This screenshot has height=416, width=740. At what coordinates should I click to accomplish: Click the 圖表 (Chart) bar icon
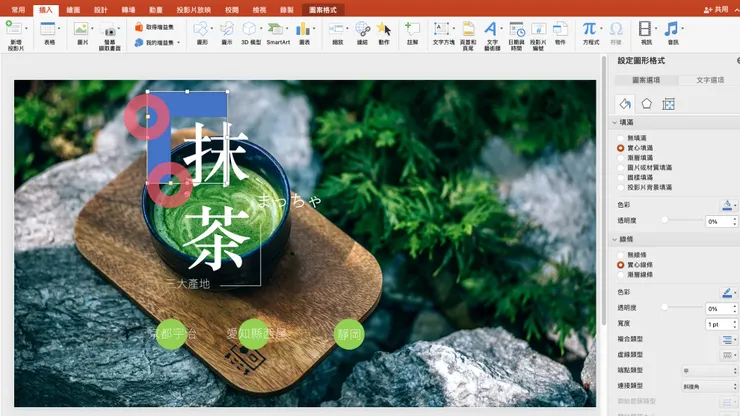303,29
